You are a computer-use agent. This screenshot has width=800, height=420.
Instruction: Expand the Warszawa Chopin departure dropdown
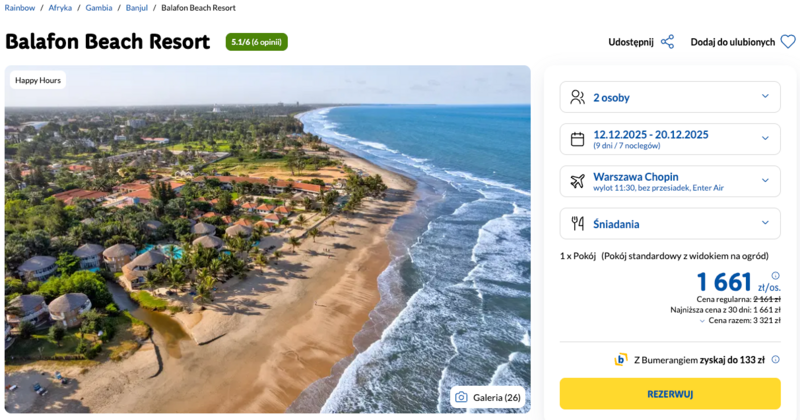coord(765,181)
